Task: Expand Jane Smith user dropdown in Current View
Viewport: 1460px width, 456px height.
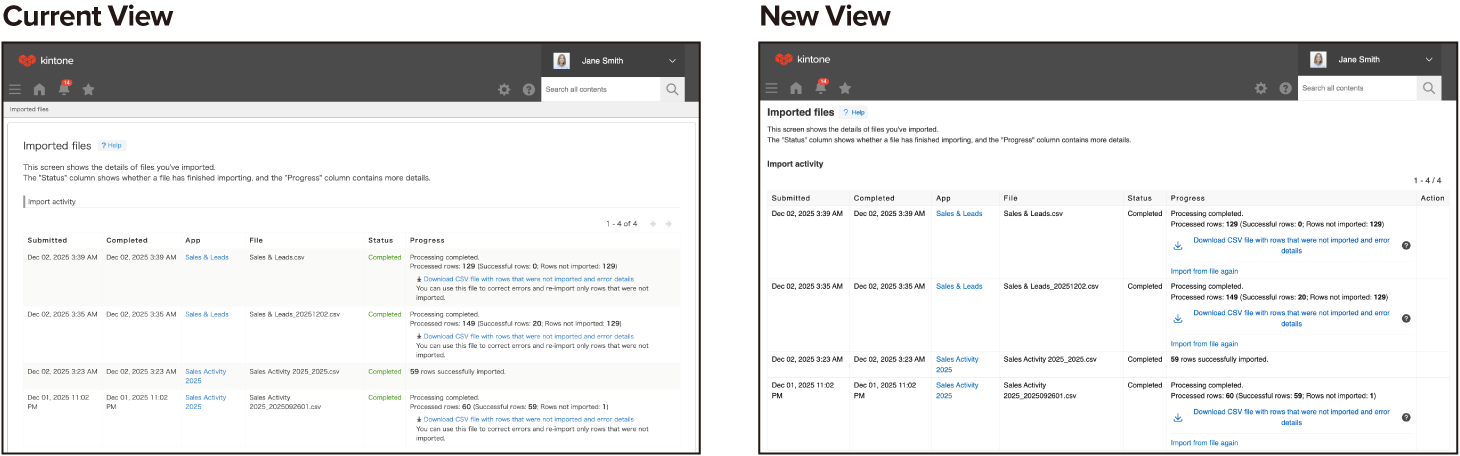Action: pos(672,61)
